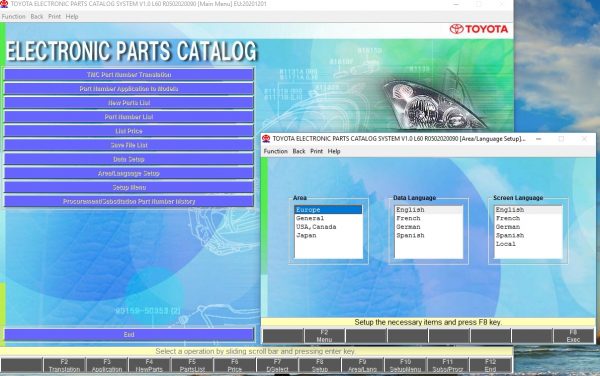The image size is (600, 376).
Task: Click the F6 Price function key
Action: [x=235, y=365]
